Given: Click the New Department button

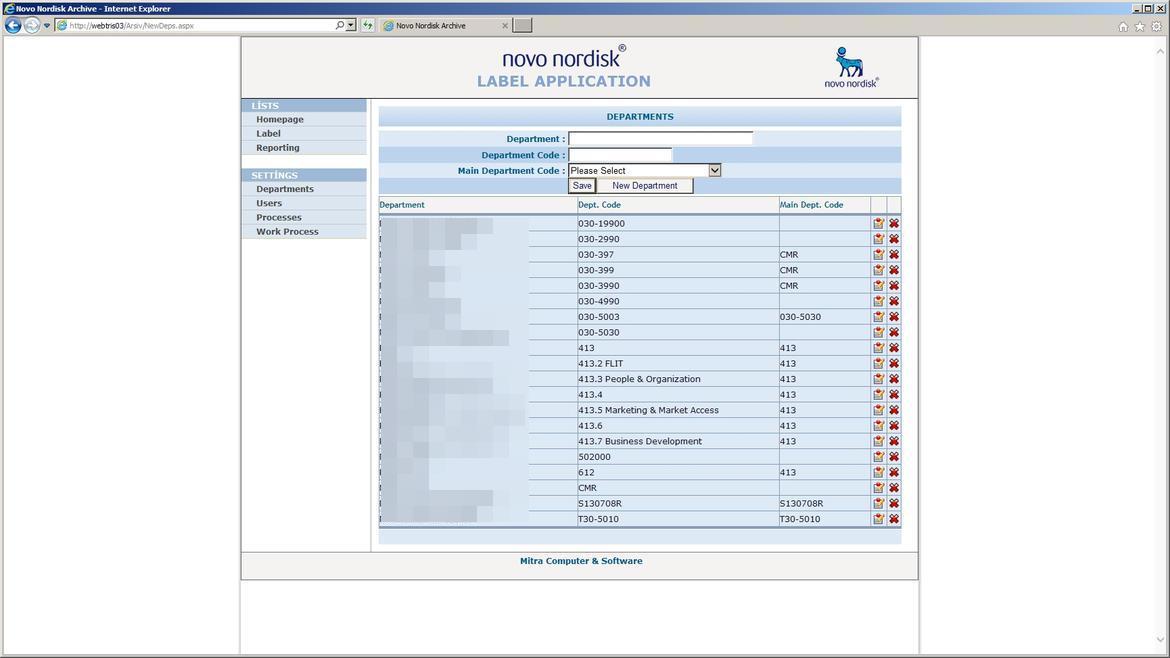Looking at the screenshot, I should coord(645,186).
